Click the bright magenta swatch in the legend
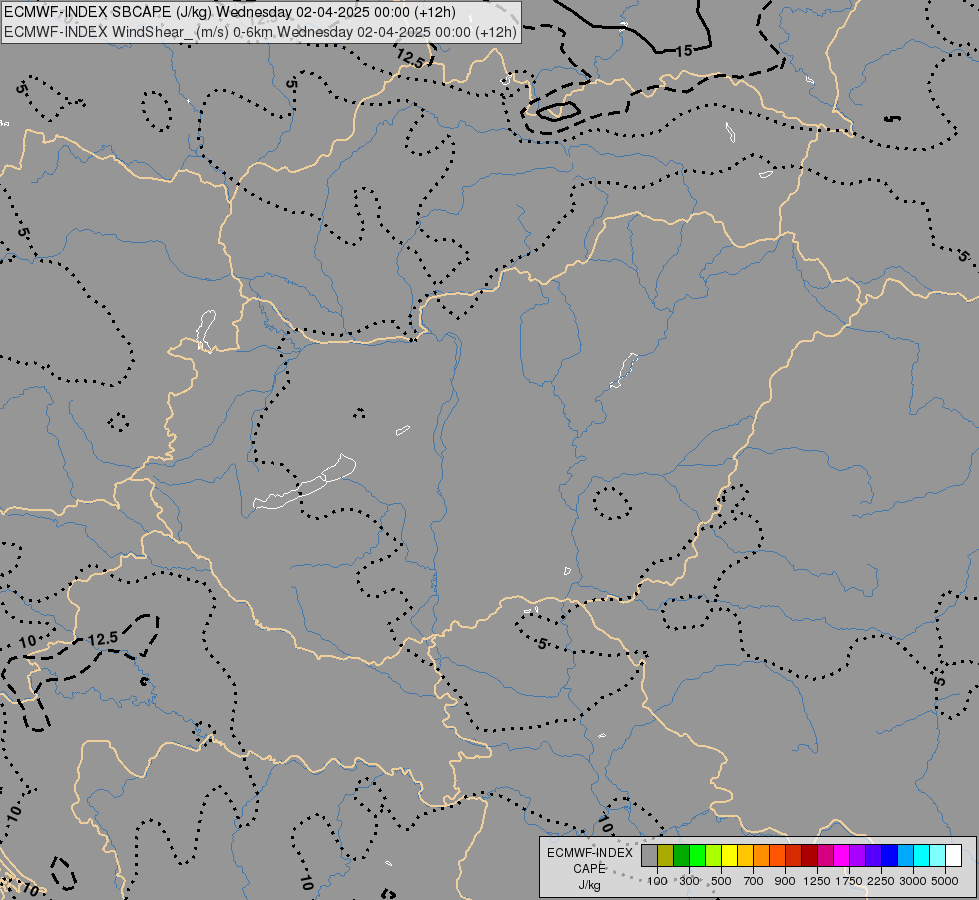This screenshot has height=900, width=979. coord(842,856)
